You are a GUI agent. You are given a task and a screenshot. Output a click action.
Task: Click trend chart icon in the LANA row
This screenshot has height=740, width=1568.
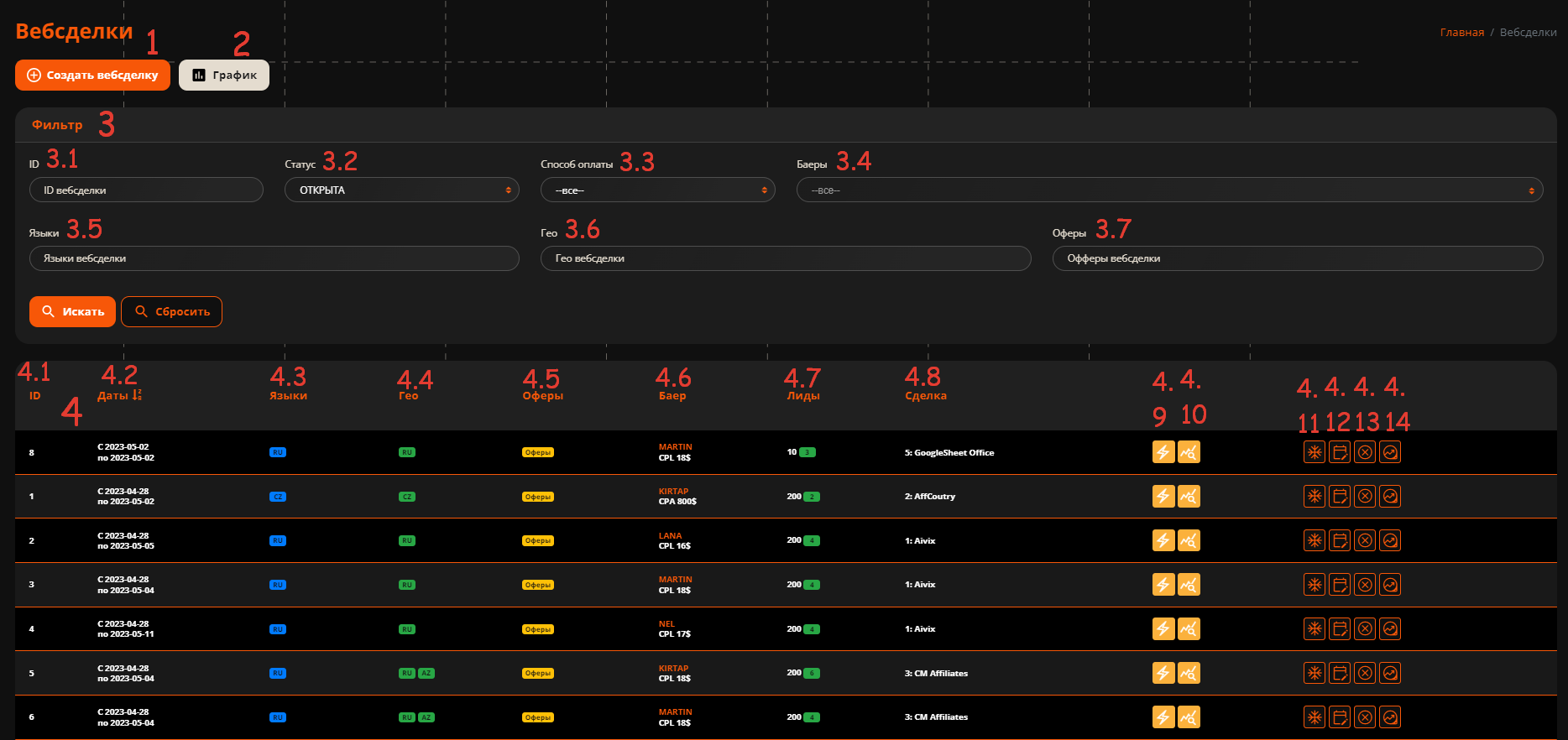[1390, 540]
